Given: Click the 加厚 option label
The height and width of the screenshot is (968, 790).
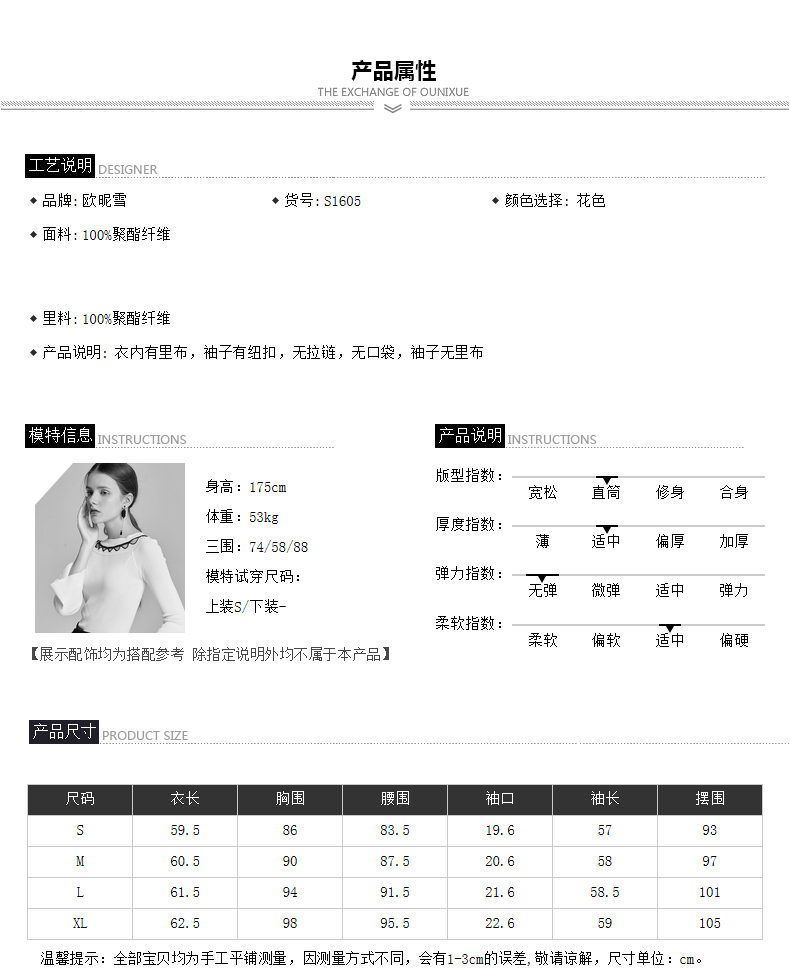Looking at the screenshot, I should tap(734, 541).
